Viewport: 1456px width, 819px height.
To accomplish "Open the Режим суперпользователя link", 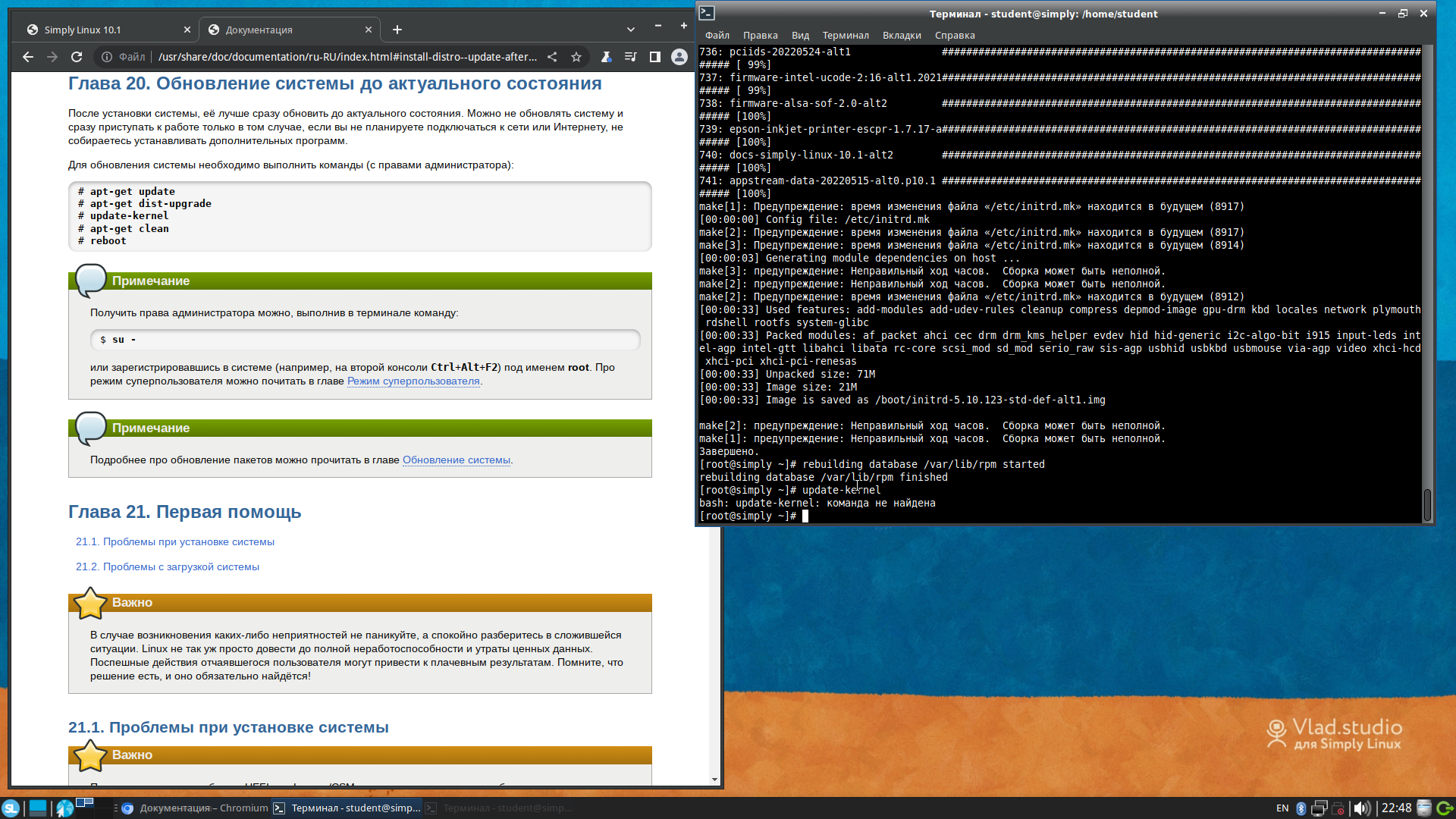I will click(413, 381).
